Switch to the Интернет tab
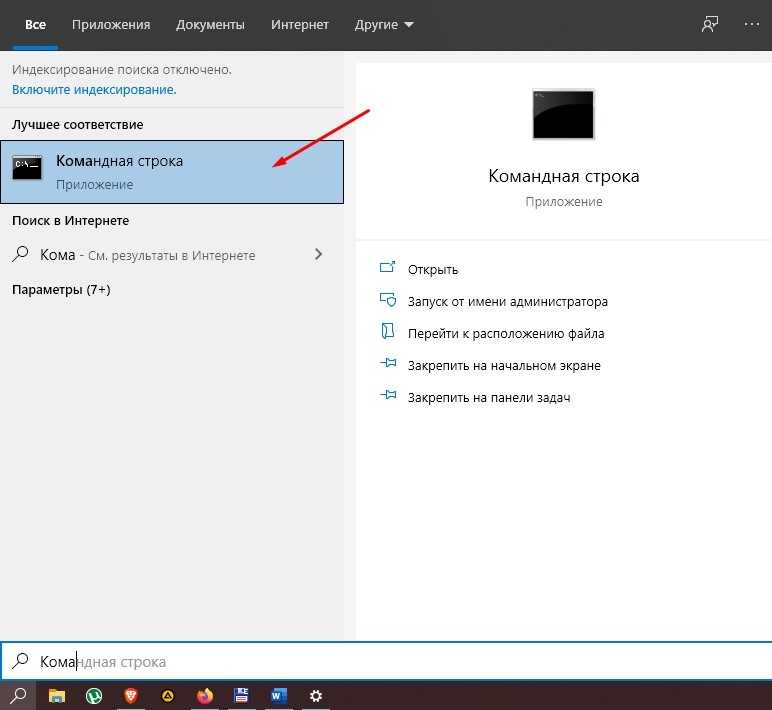The height and width of the screenshot is (710, 772). (x=299, y=25)
